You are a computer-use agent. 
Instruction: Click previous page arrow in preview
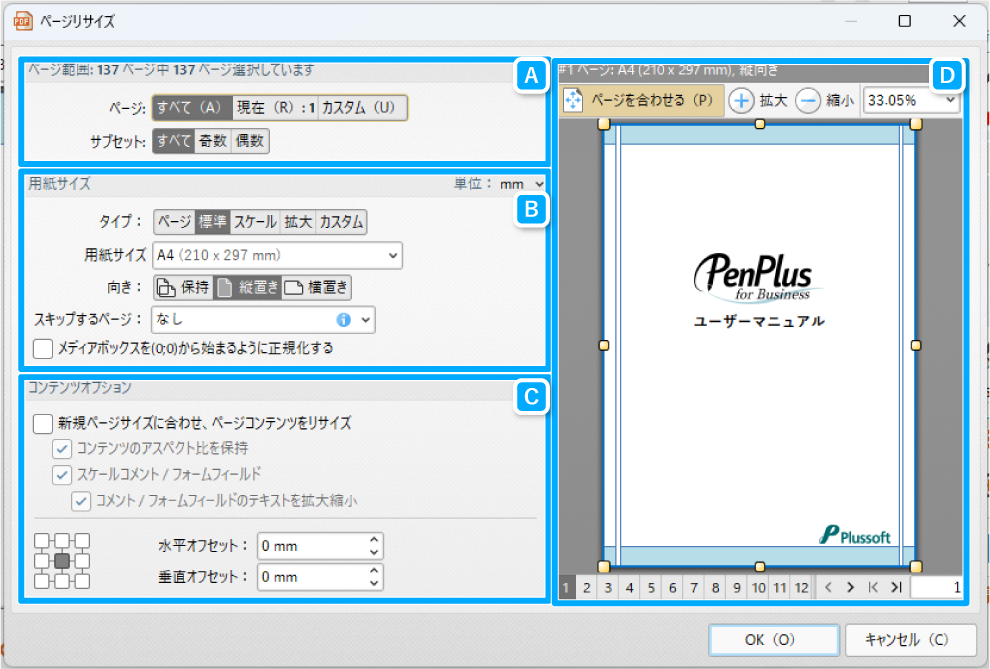tap(828, 588)
